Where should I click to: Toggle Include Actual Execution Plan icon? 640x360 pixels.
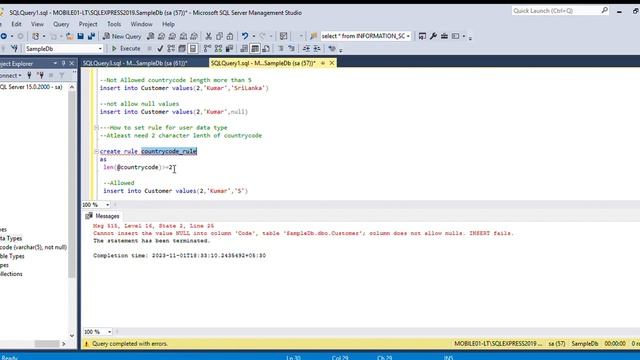(207, 49)
